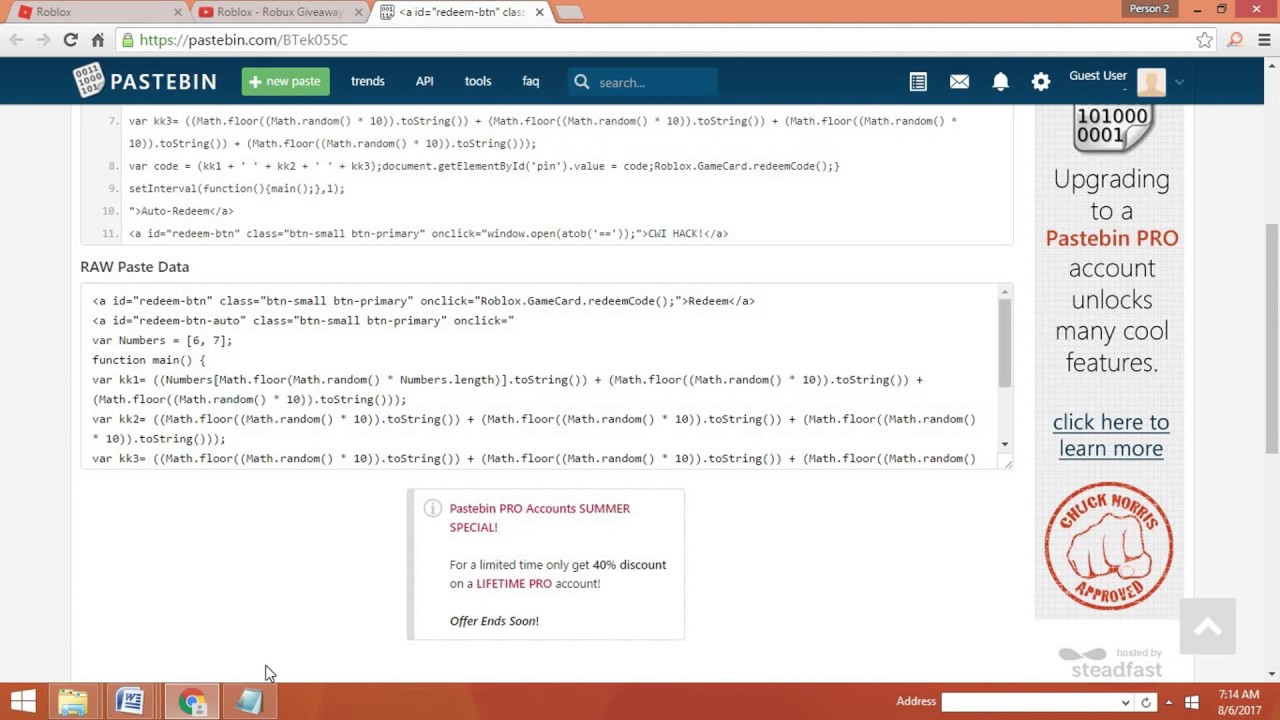The image size is (1280, 720).
Task: Click code line 10 Auto-Redeem text
Action: coord(181,211)
